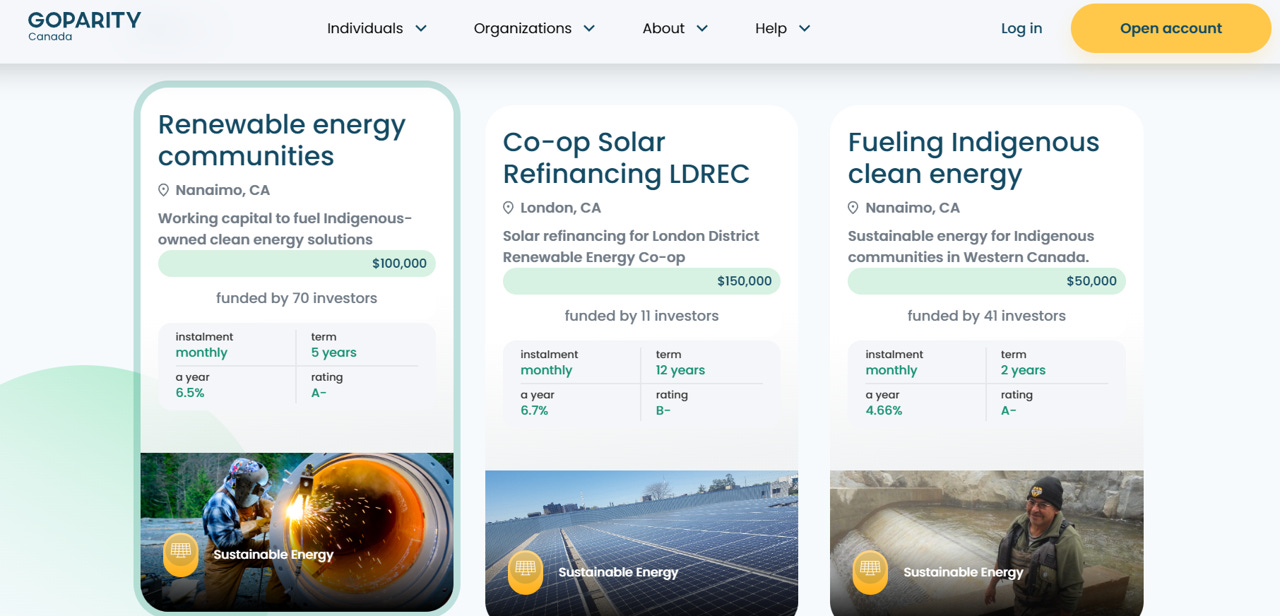Click the yellow solar badge on the solar panels photo
Screen dimensions: 1280x616
point(526,572)
